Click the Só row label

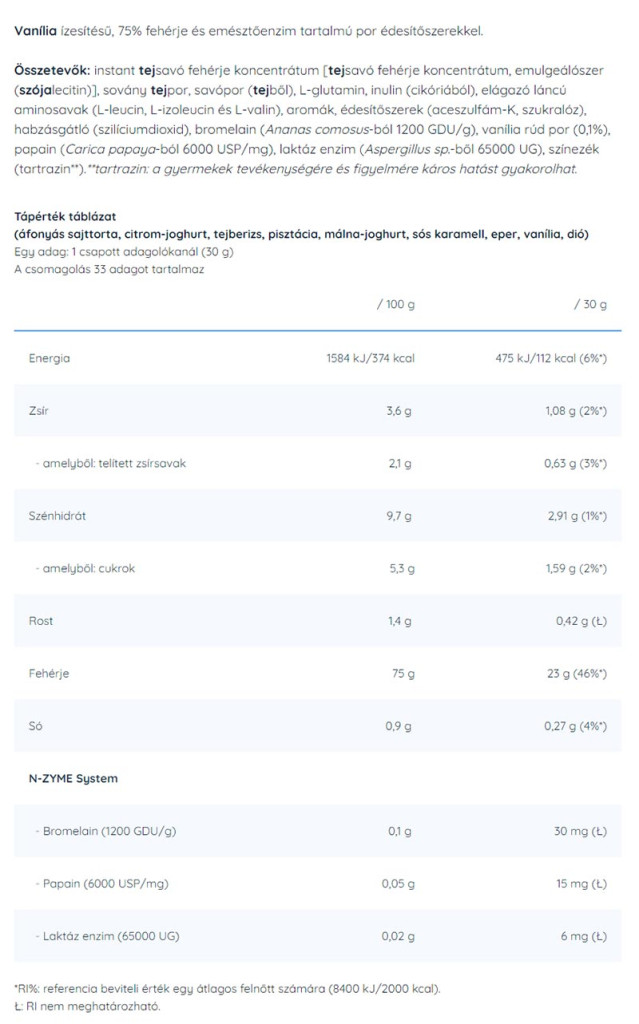pos(36,727)
